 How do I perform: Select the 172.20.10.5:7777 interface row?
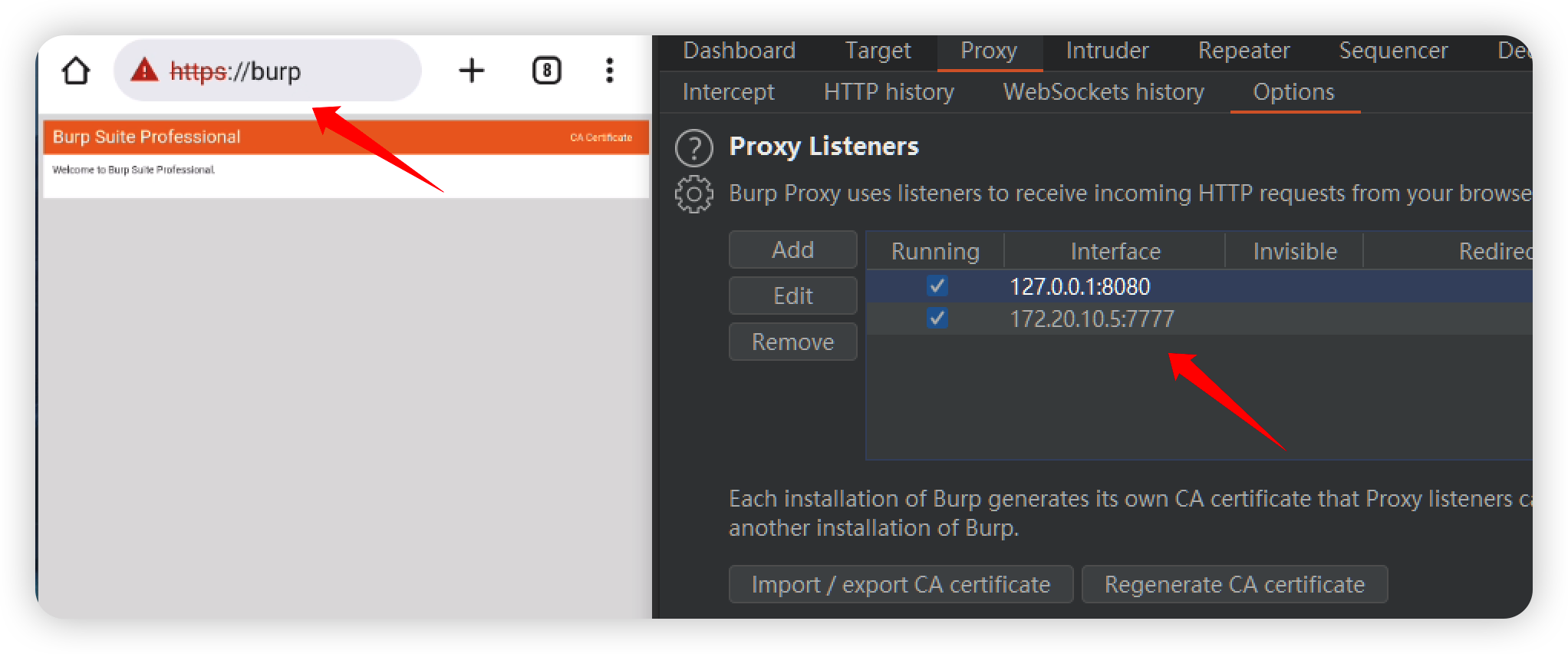tap(1199, 318)
